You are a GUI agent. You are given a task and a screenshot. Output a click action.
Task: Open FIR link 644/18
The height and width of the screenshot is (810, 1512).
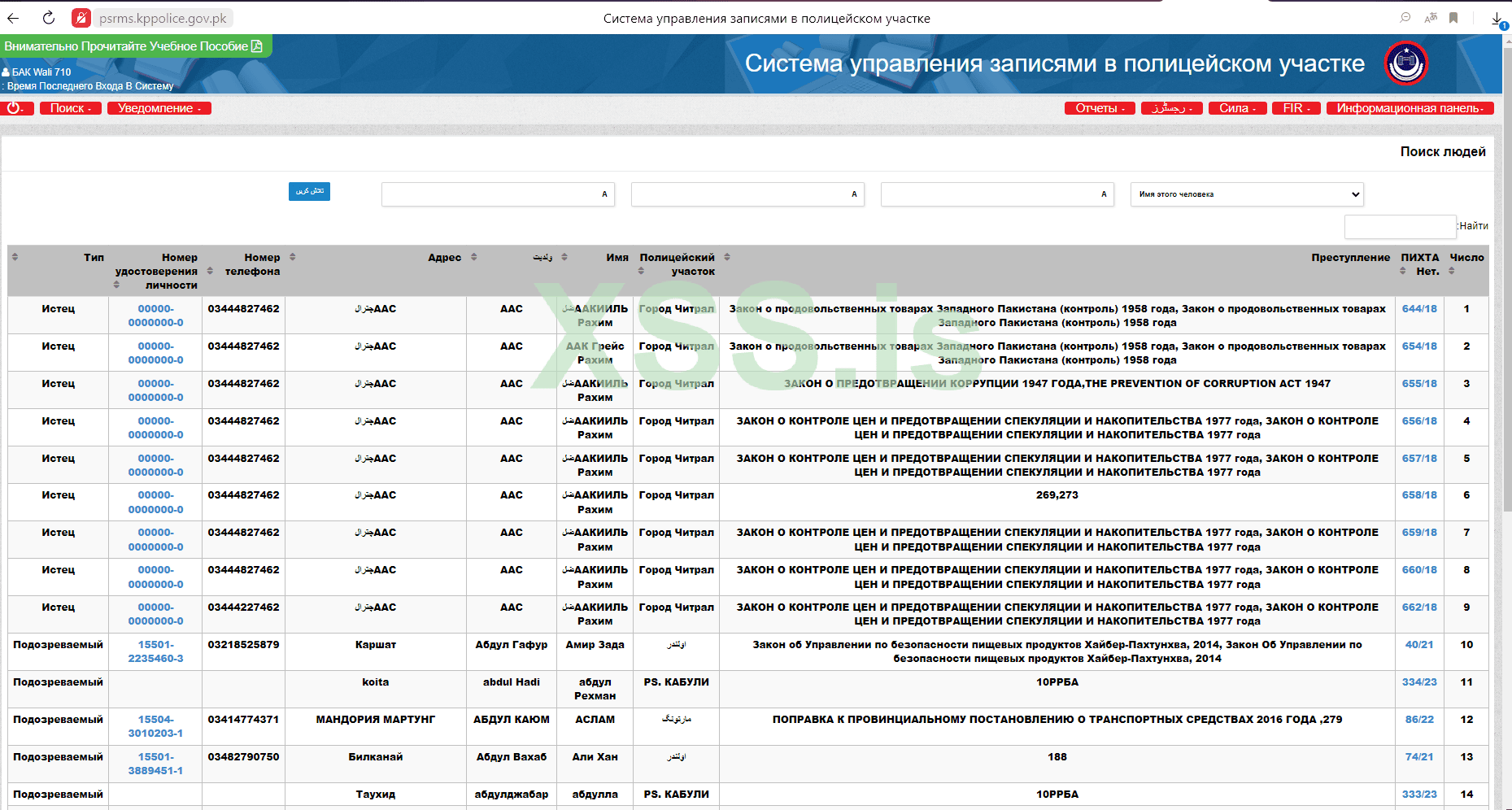[1419, 309]
